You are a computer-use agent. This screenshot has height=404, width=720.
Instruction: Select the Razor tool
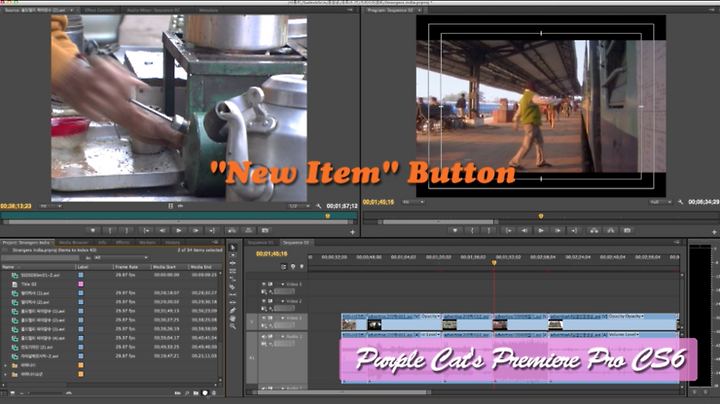point(233,286)
